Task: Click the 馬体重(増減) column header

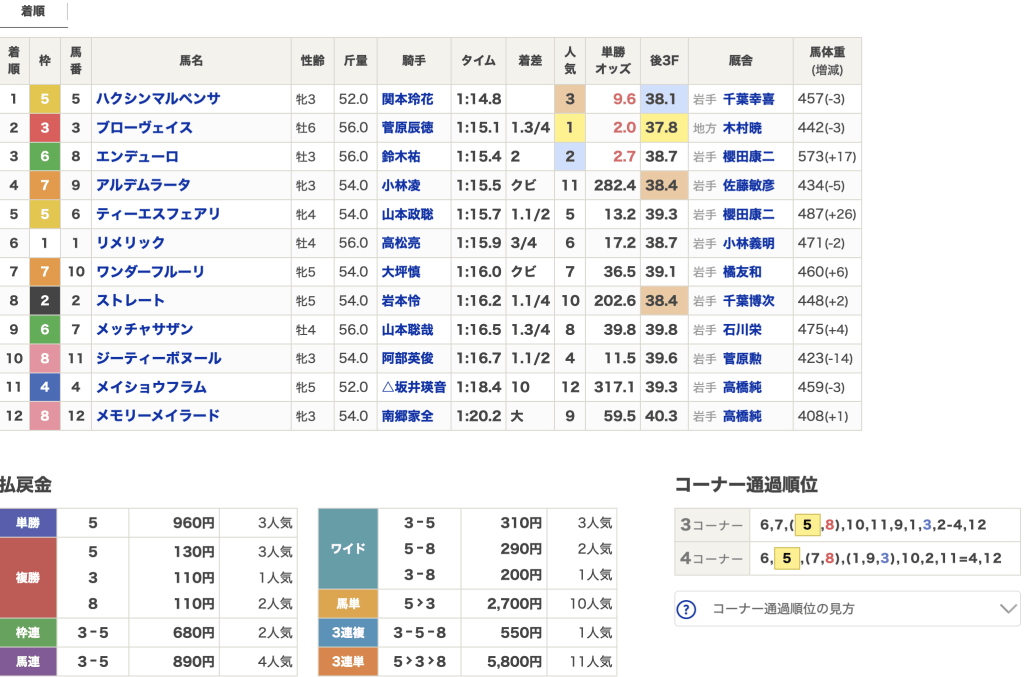Action: [827, 61]
